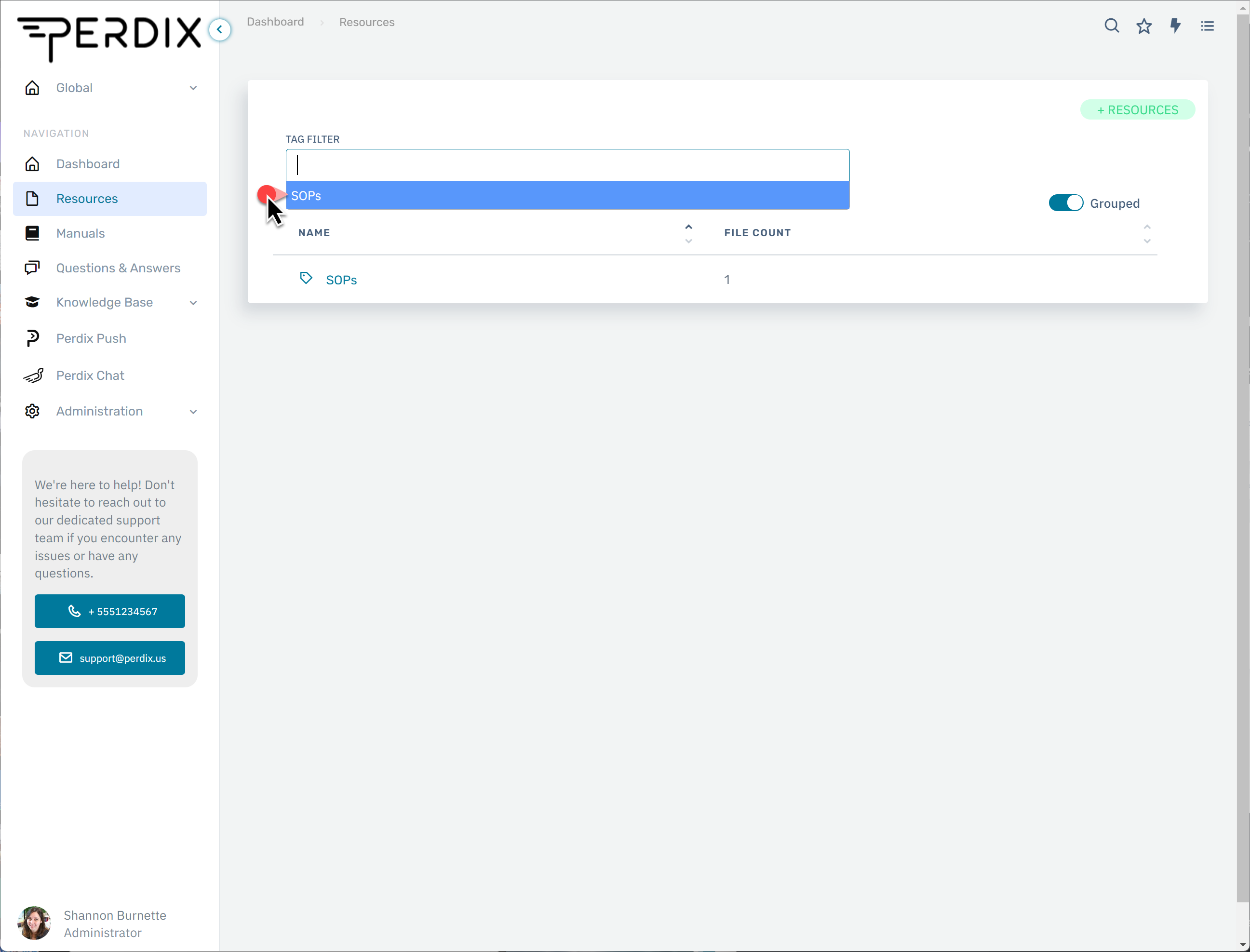Click the support@perdix.us email button
The image size is (1250, 952).
[x=110, y=658]
